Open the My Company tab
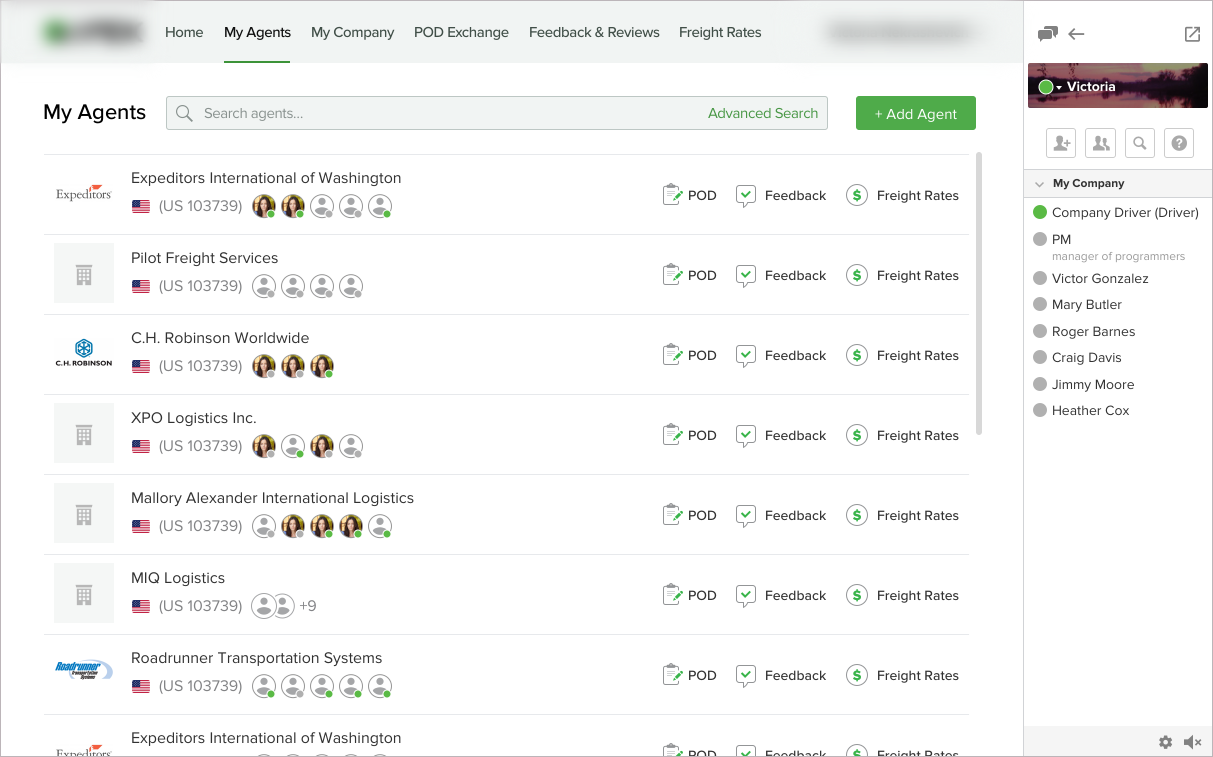The height and width of the screenshot is (757, 1213). point(352,32)
